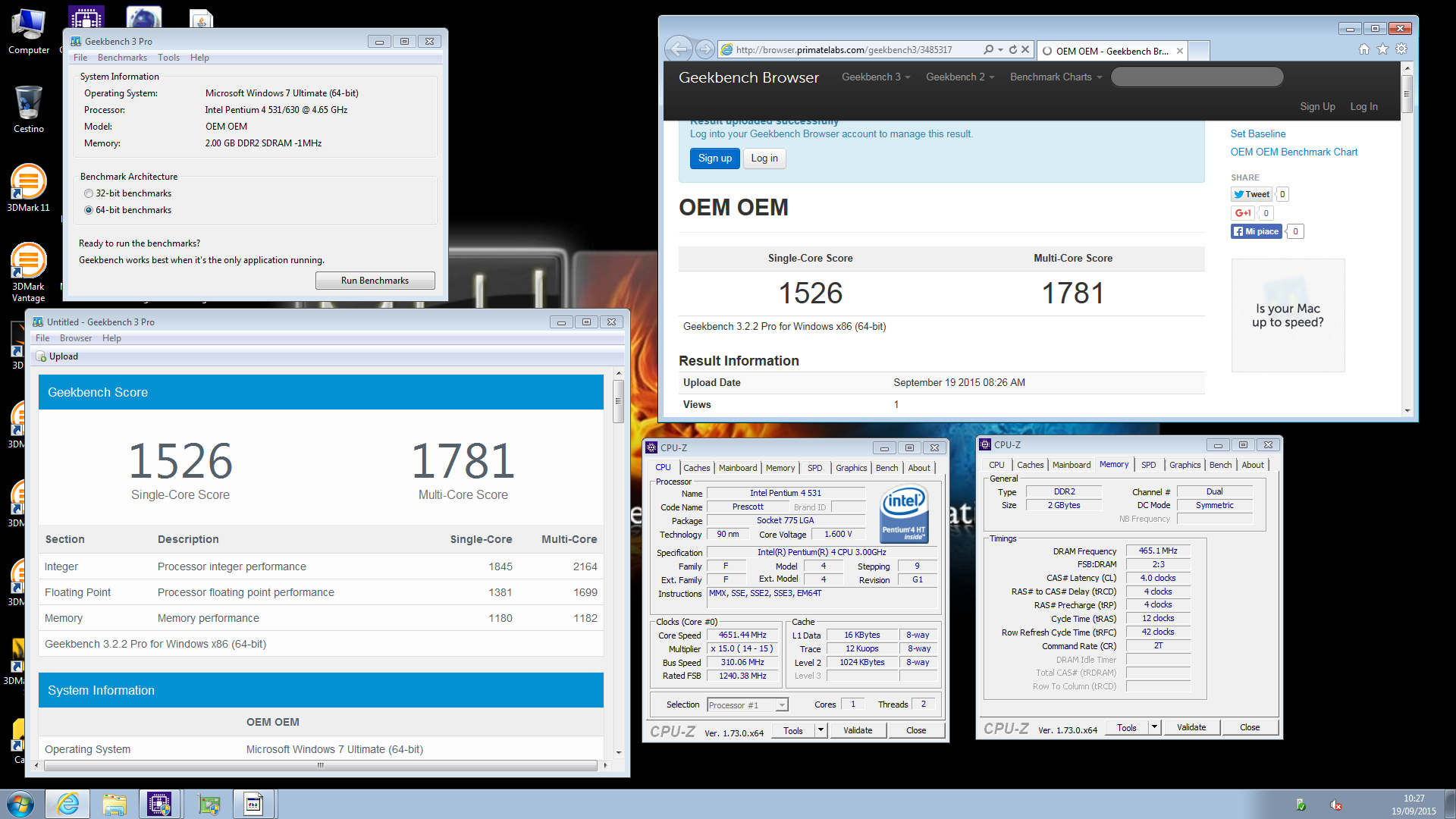
Task: Click the browser page vertical scrollbar thumb
Action: [x=1407, y=95]
